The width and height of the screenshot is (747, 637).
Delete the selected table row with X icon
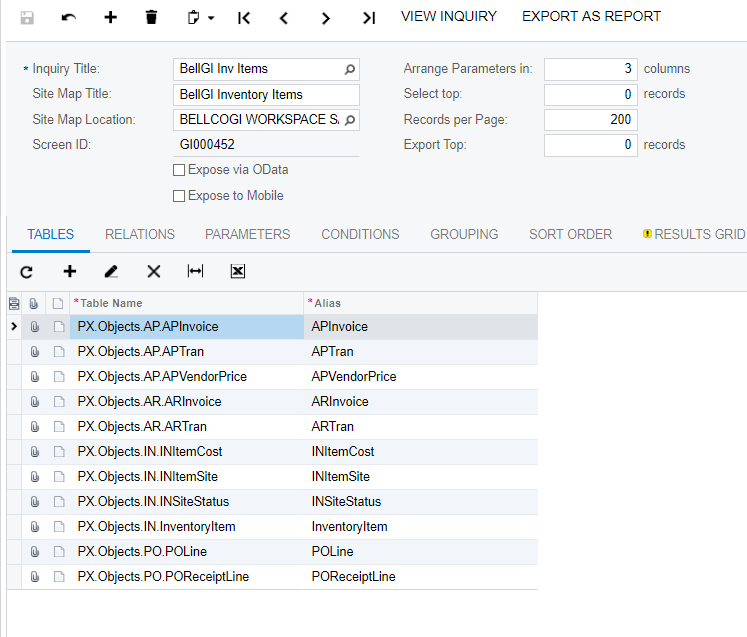tap(153, 271)
